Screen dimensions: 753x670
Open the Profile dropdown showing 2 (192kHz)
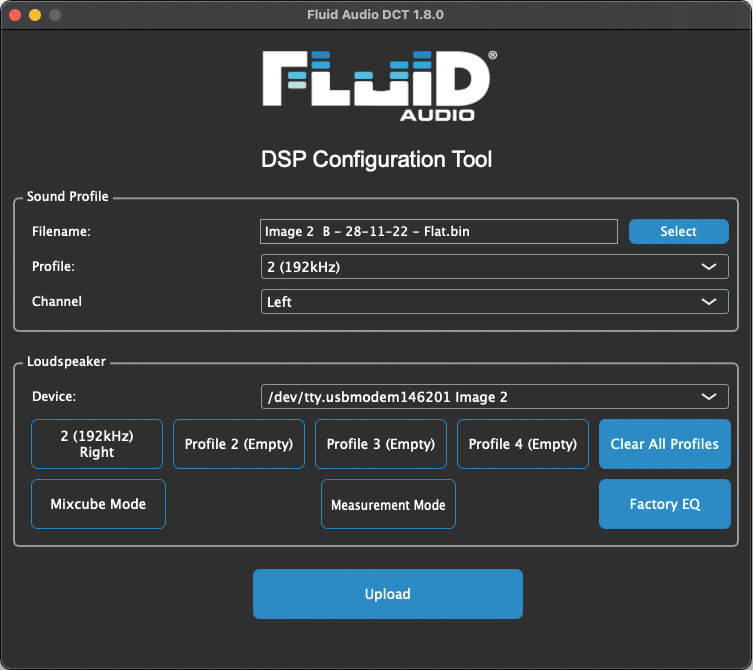click(493, 267)
